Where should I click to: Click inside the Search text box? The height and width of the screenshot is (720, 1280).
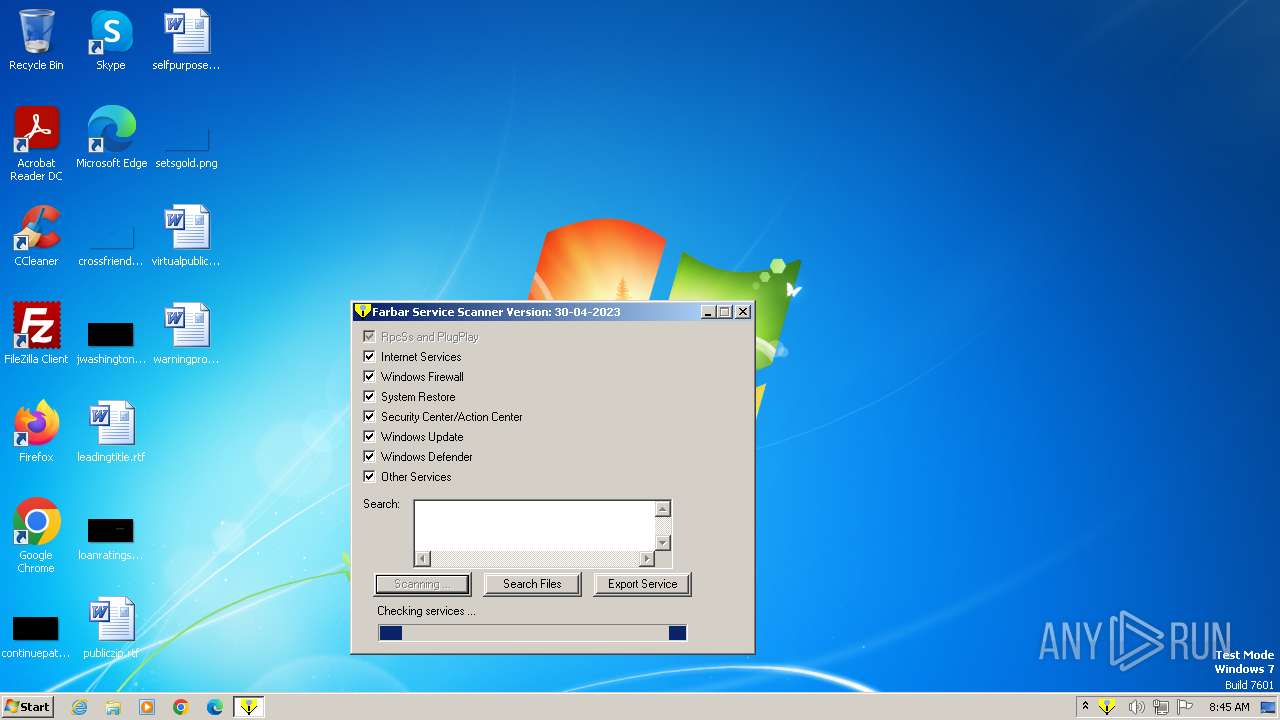534,525
